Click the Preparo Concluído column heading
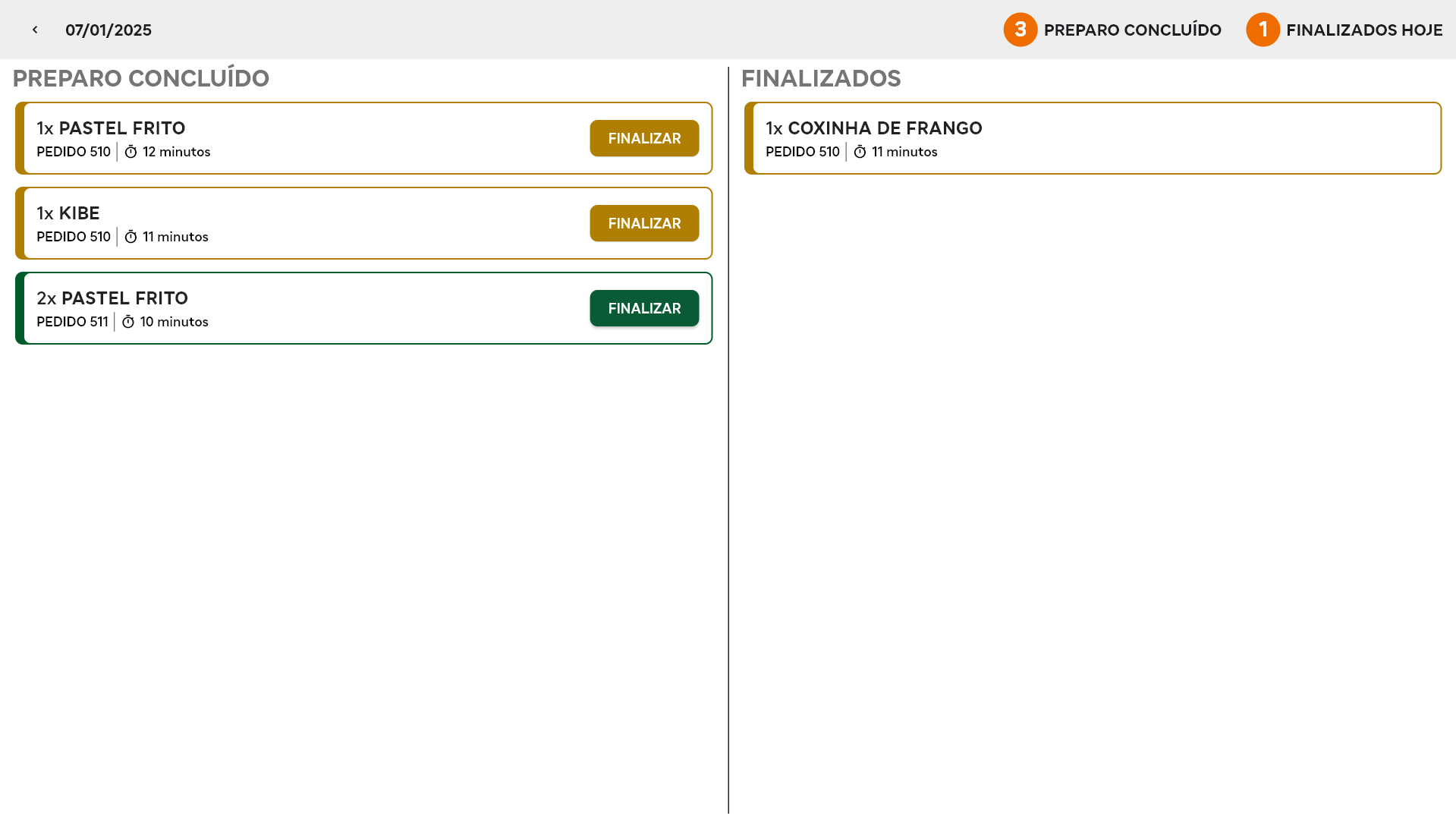The height and width of the screenshot is (819, 1456). click(x=141, y=78)
